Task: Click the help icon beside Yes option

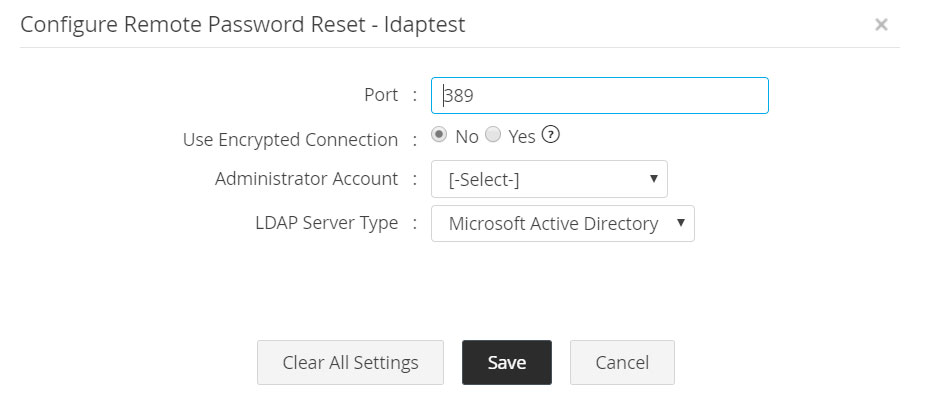Action: [549, 136]
